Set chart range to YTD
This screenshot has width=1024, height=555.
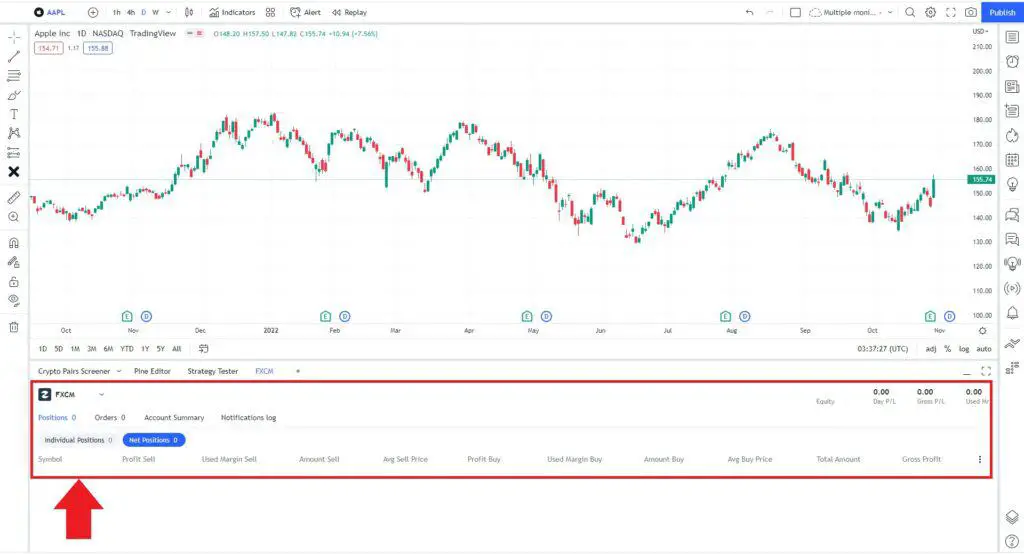pyautogui.click(x=127, y=349)
